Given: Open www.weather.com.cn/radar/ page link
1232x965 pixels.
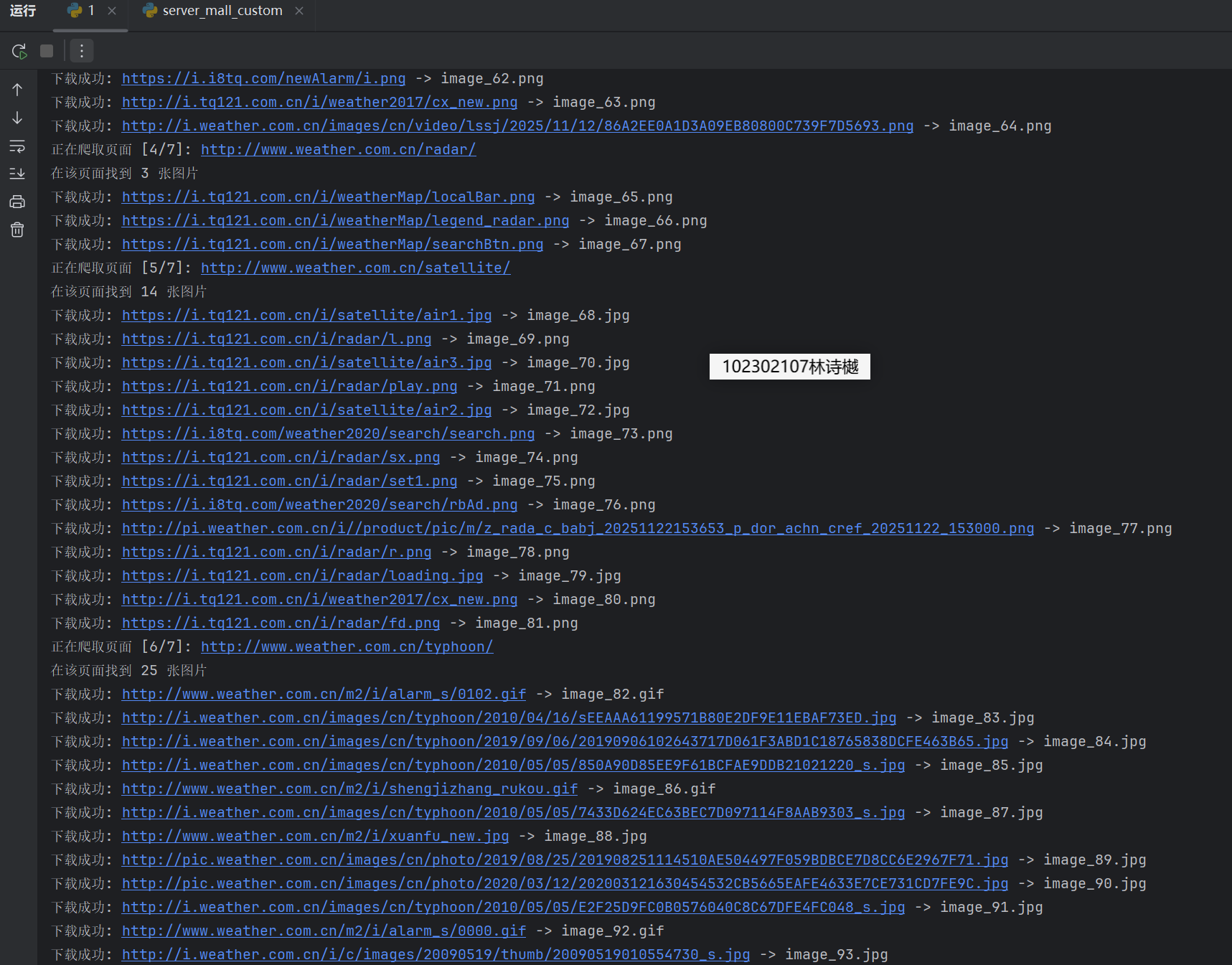Looking at the screenshot, I should pyautogui.click(x=338, y=149).
